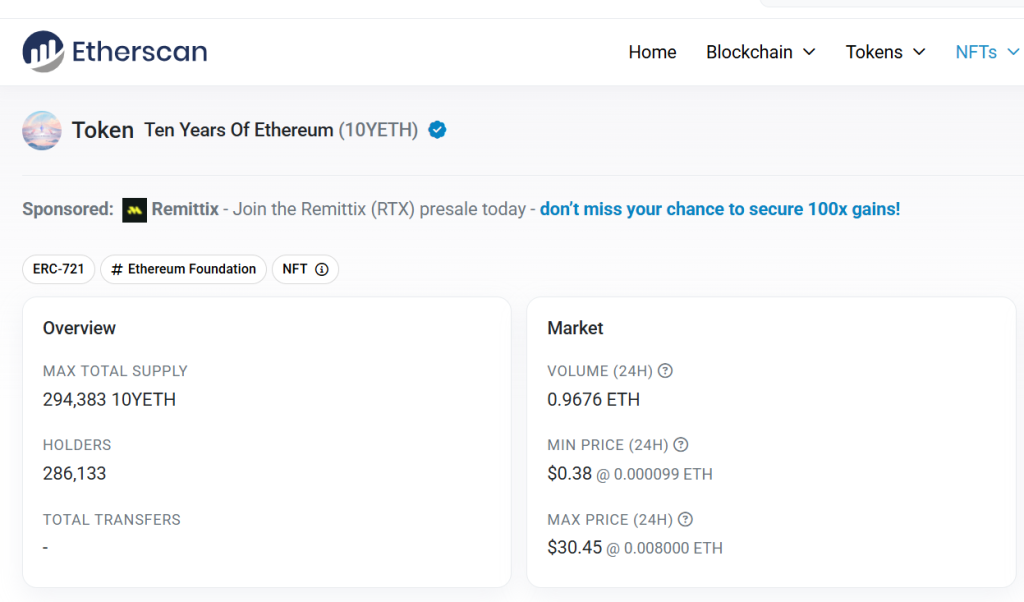Select the ERC-721 tag
The image size is (1024, 602).
(x=59, y=269)
